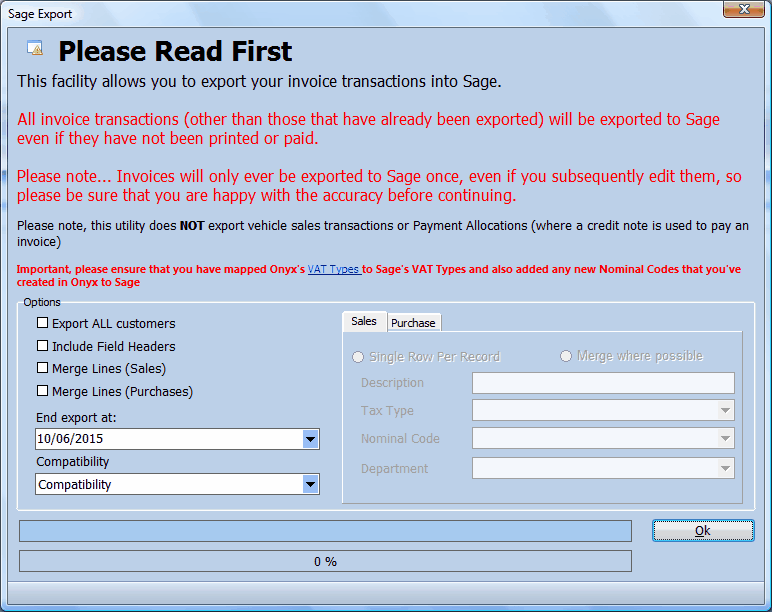Open the VAT Types link
The width and height of the screenshot is (772, 612).
click(333, 269)
